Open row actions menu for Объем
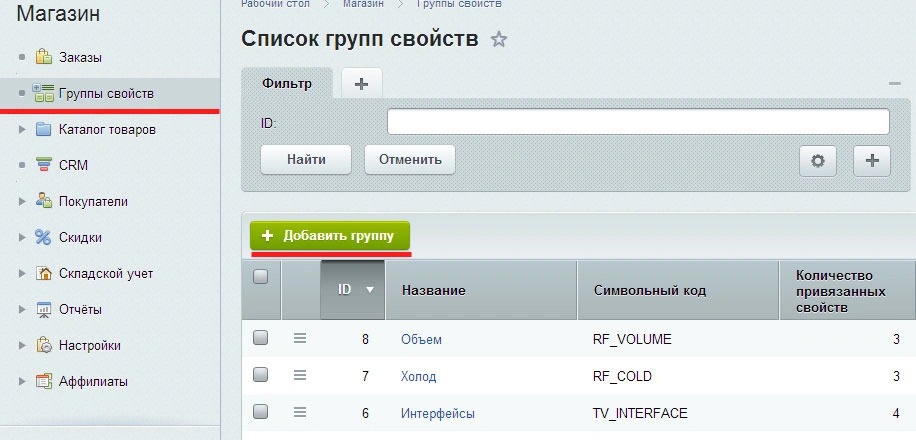The image size is (916, 440). [x=300, y=338]
